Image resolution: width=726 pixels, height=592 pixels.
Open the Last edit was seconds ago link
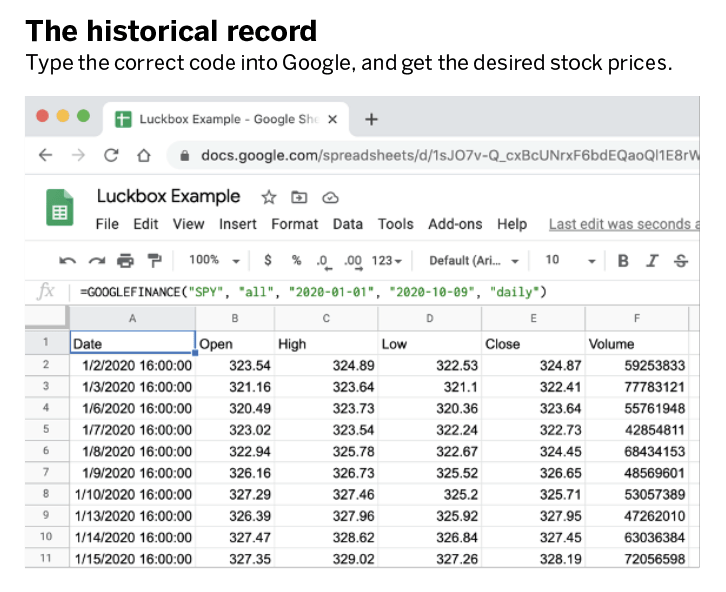pyautogui.click(x=624, y=224)
